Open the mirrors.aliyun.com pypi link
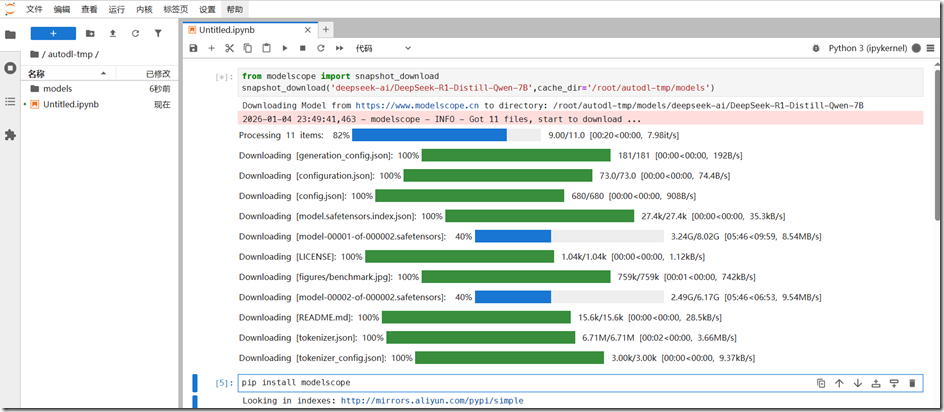The image size is (944, 412). [432, 401]
